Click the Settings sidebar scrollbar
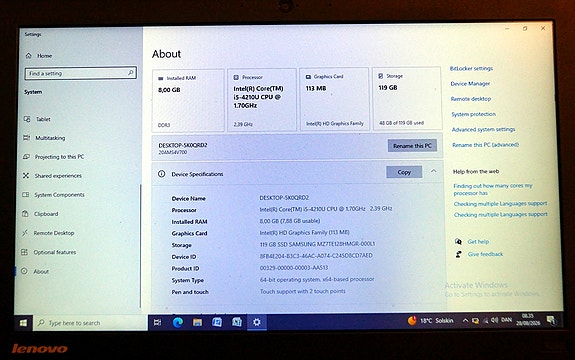 (x=140, y=246)
